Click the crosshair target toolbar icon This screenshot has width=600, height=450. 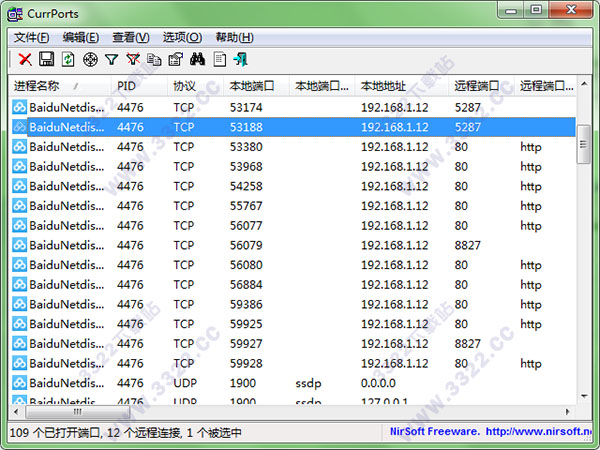(90, 60)
